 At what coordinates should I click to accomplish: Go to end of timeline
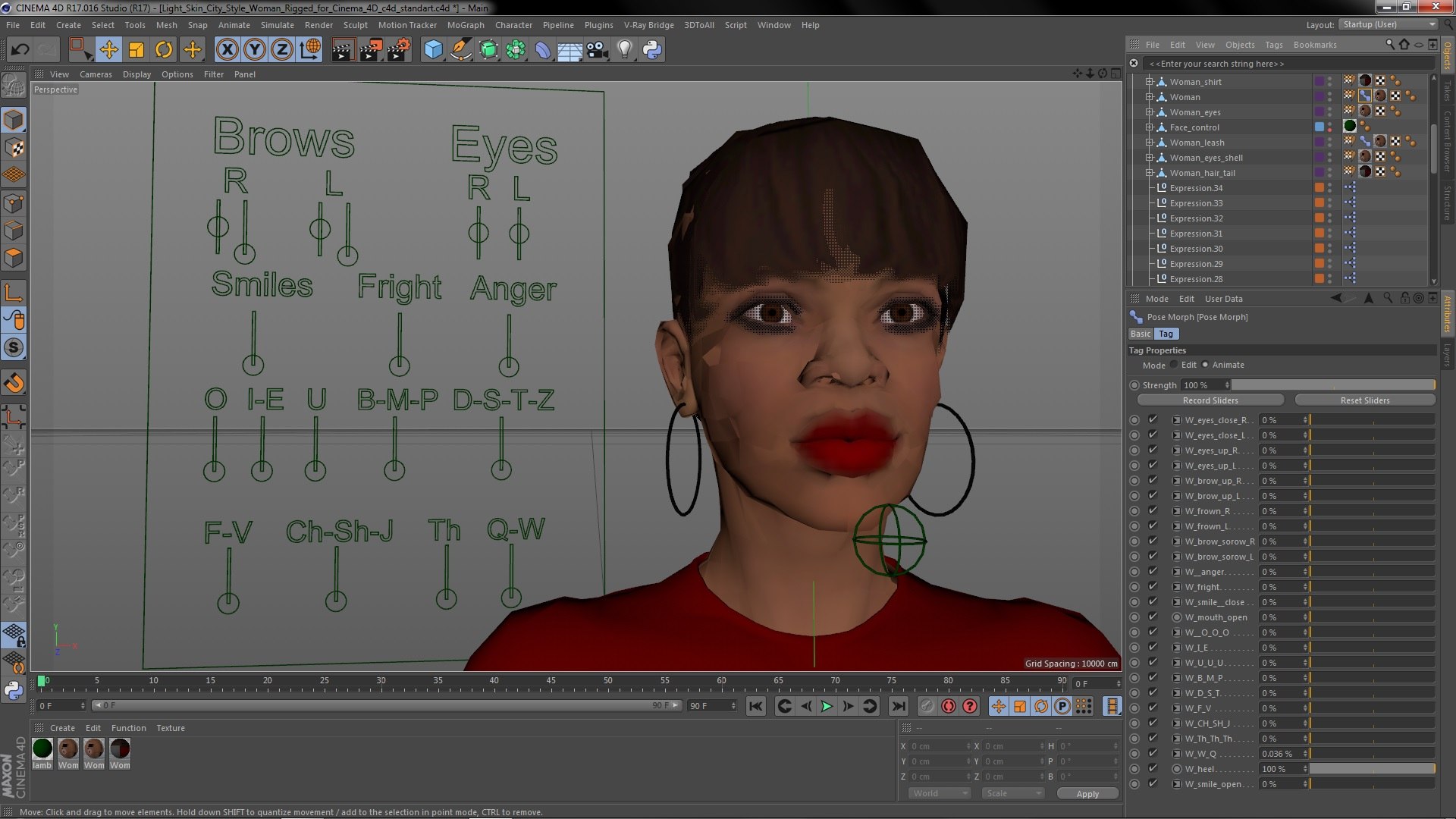pyautogui.click(x=899, y=706)
